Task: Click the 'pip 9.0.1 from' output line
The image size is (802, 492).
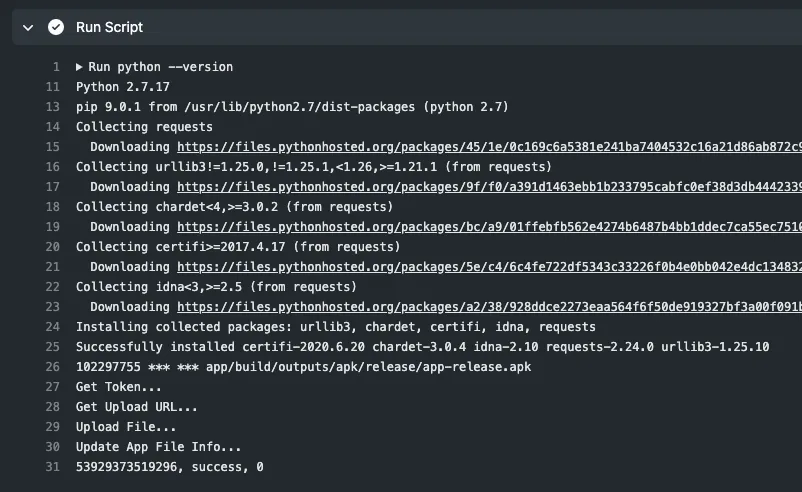Action: tap(292, 107)
